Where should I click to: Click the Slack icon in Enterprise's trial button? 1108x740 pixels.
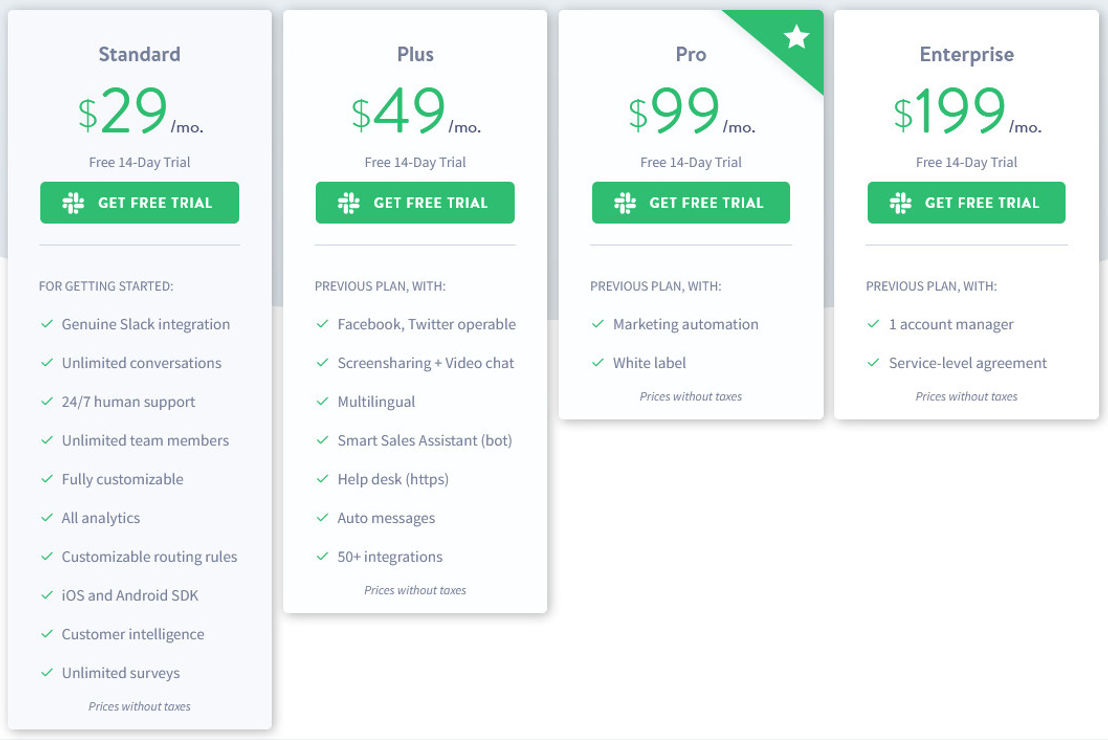[x=900, y=203]
